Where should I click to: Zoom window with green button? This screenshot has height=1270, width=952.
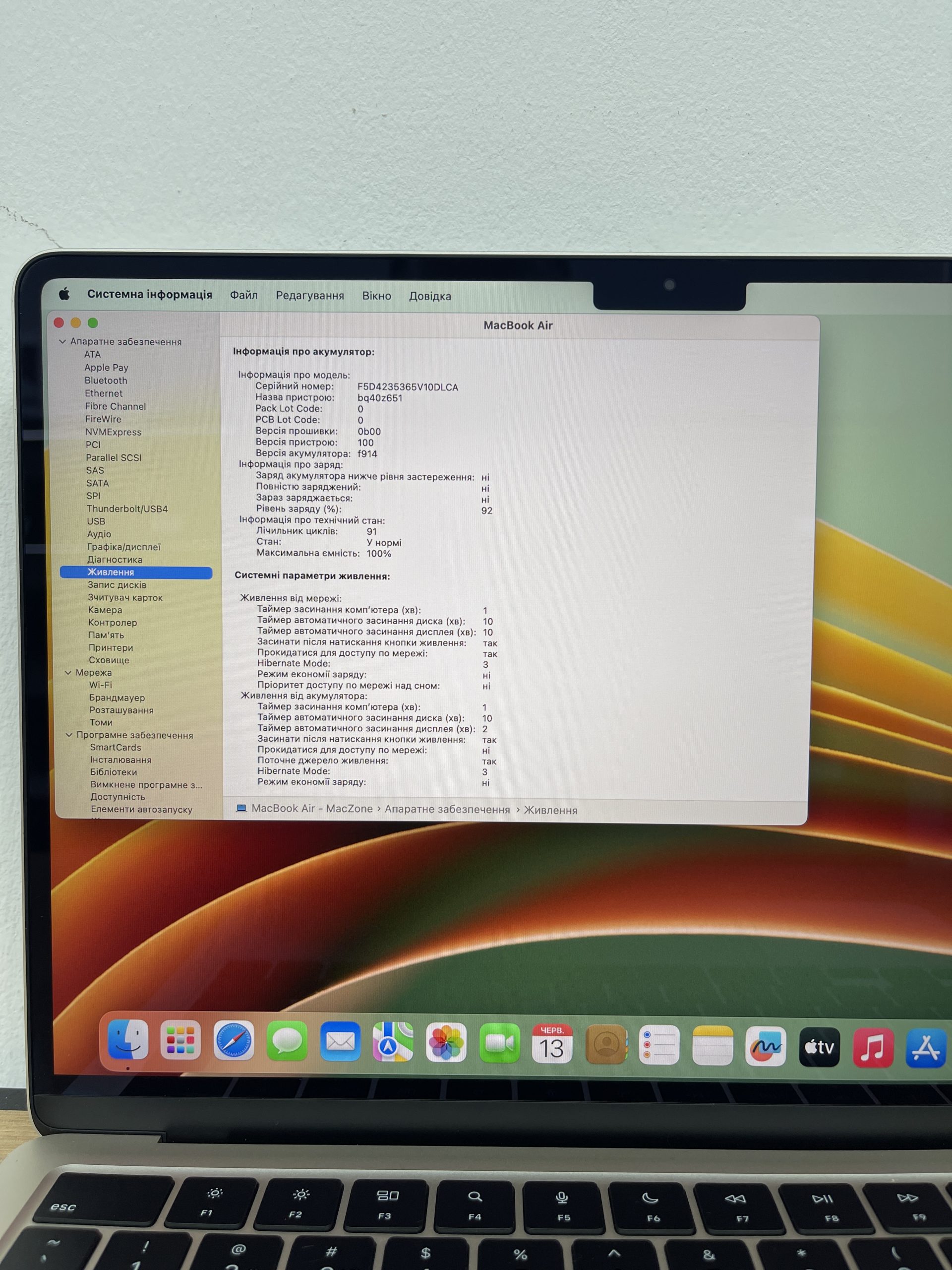93,322
